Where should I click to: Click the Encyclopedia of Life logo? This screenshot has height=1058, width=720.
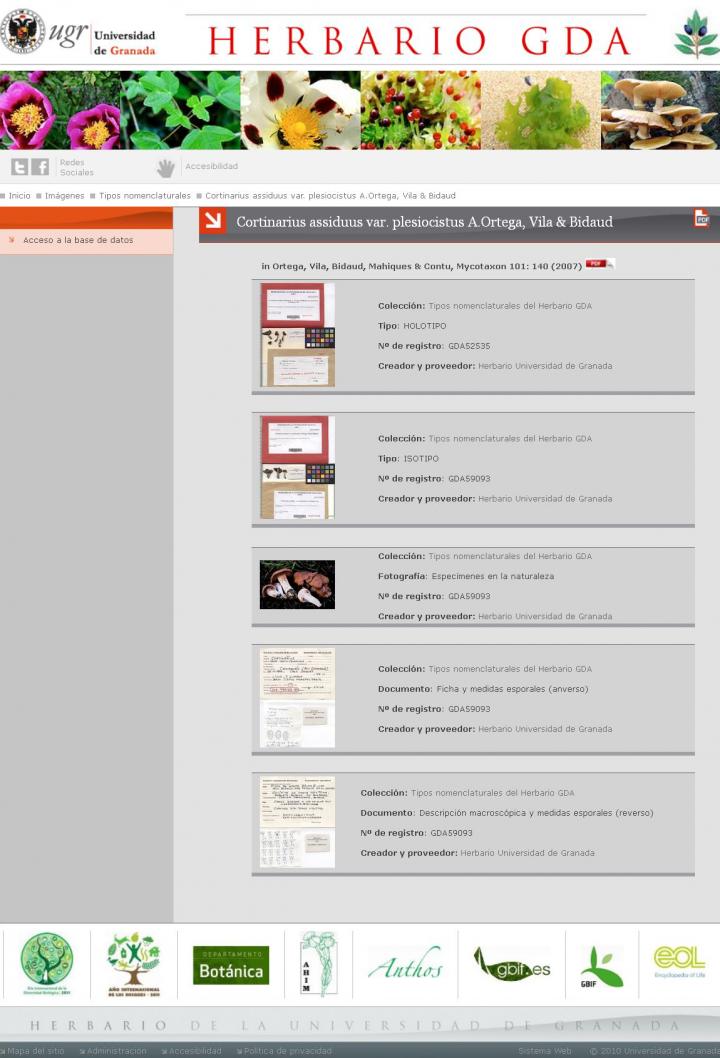pyautogui.click(x=679, y=963)
